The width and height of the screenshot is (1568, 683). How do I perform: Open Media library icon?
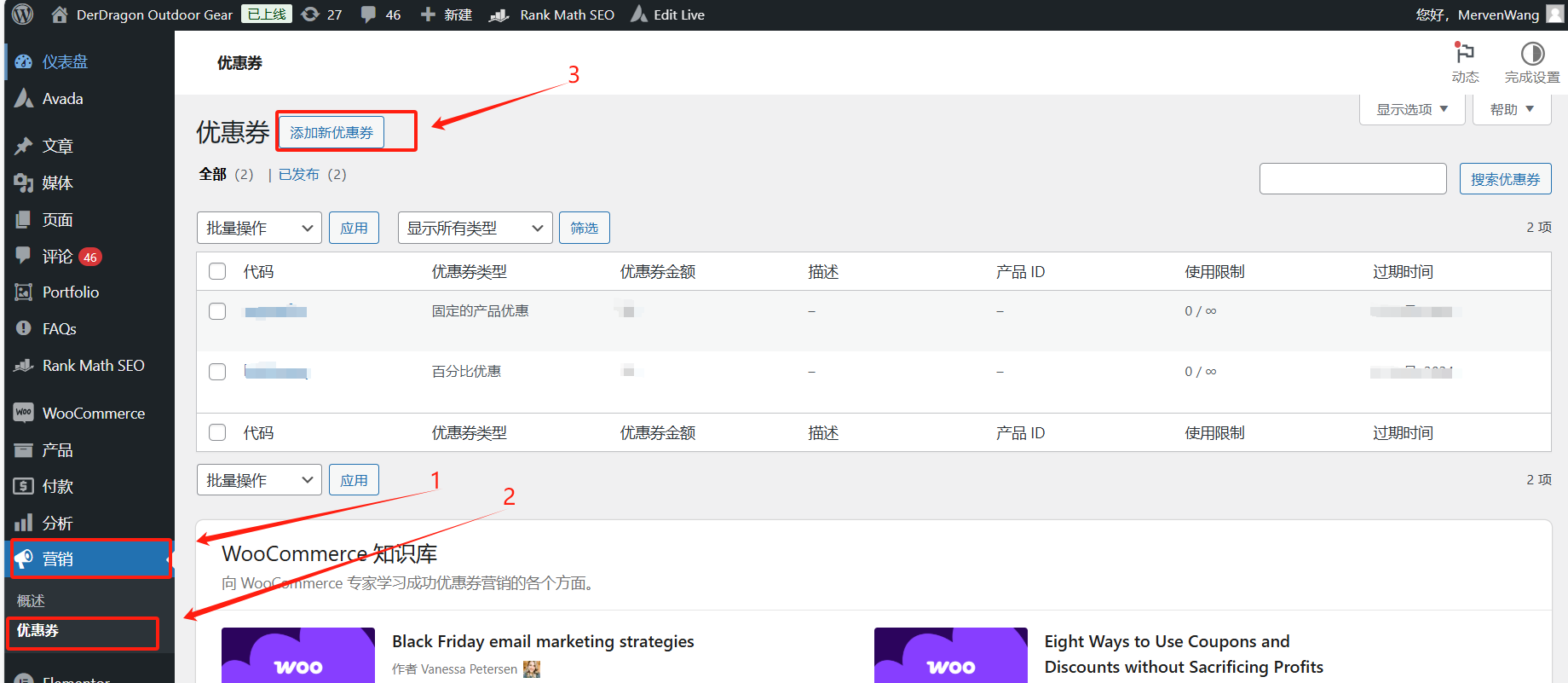pos(24,182)
